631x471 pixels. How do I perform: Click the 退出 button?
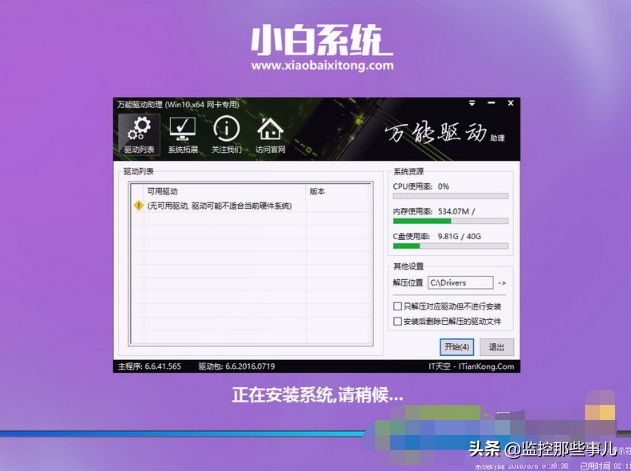click(496, 347)
